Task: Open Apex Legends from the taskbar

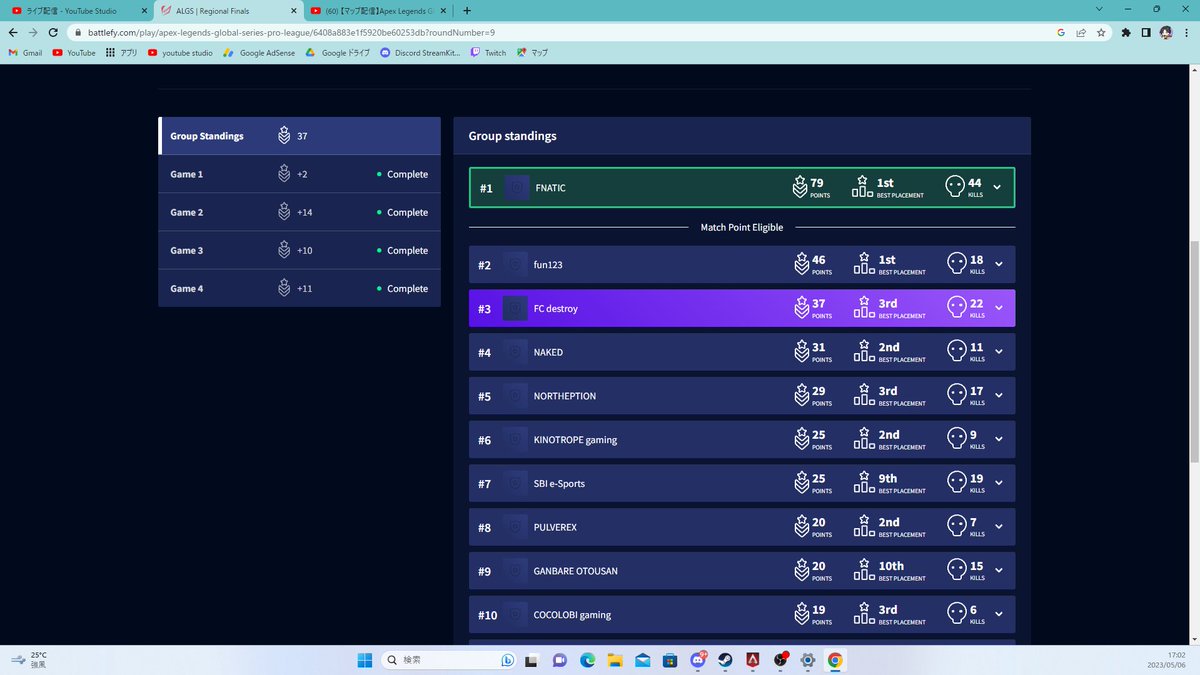Action: (x=752, y=660)
